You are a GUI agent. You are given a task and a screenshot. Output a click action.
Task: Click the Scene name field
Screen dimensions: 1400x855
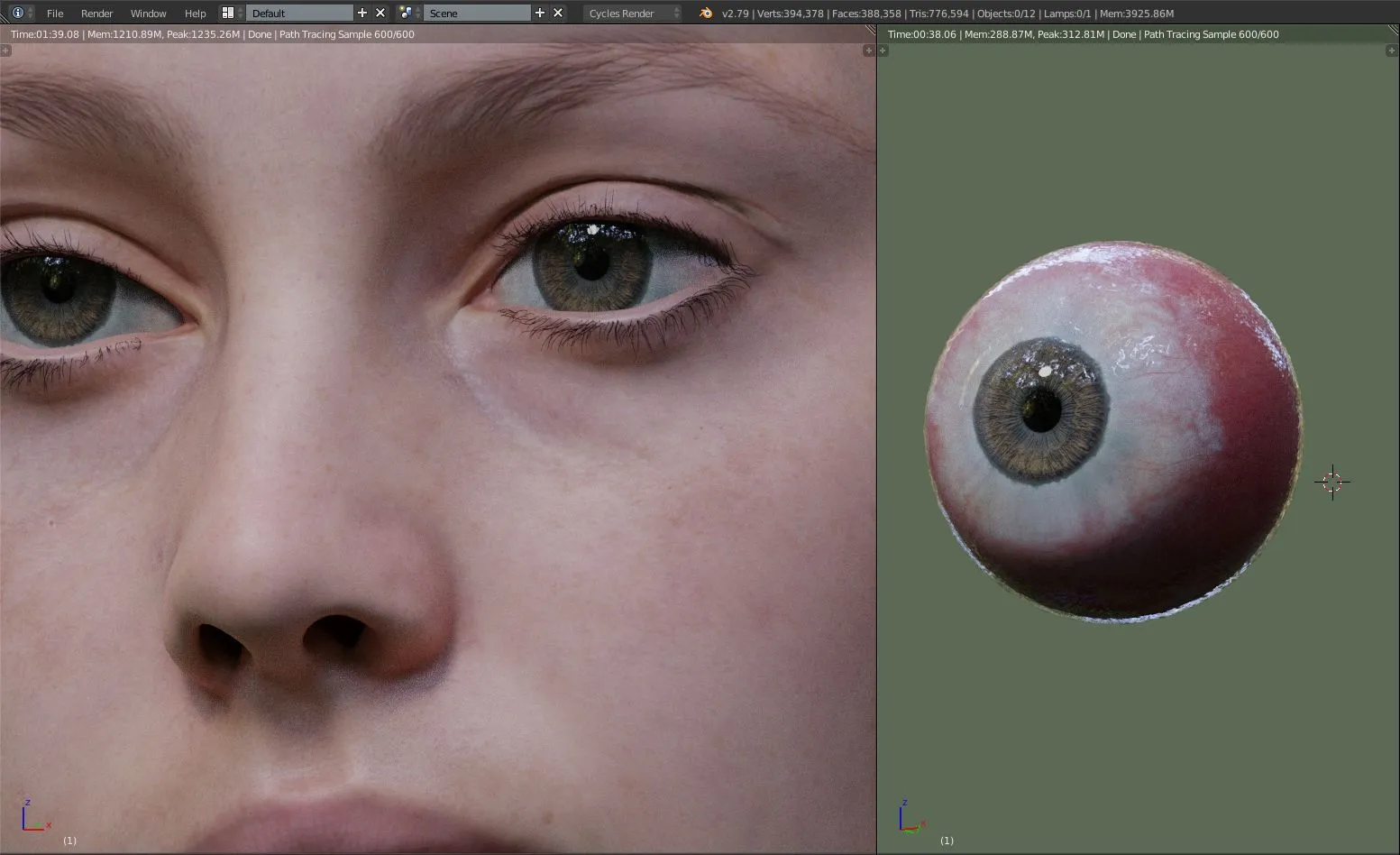pyautogui.click(x=477, y=13)
